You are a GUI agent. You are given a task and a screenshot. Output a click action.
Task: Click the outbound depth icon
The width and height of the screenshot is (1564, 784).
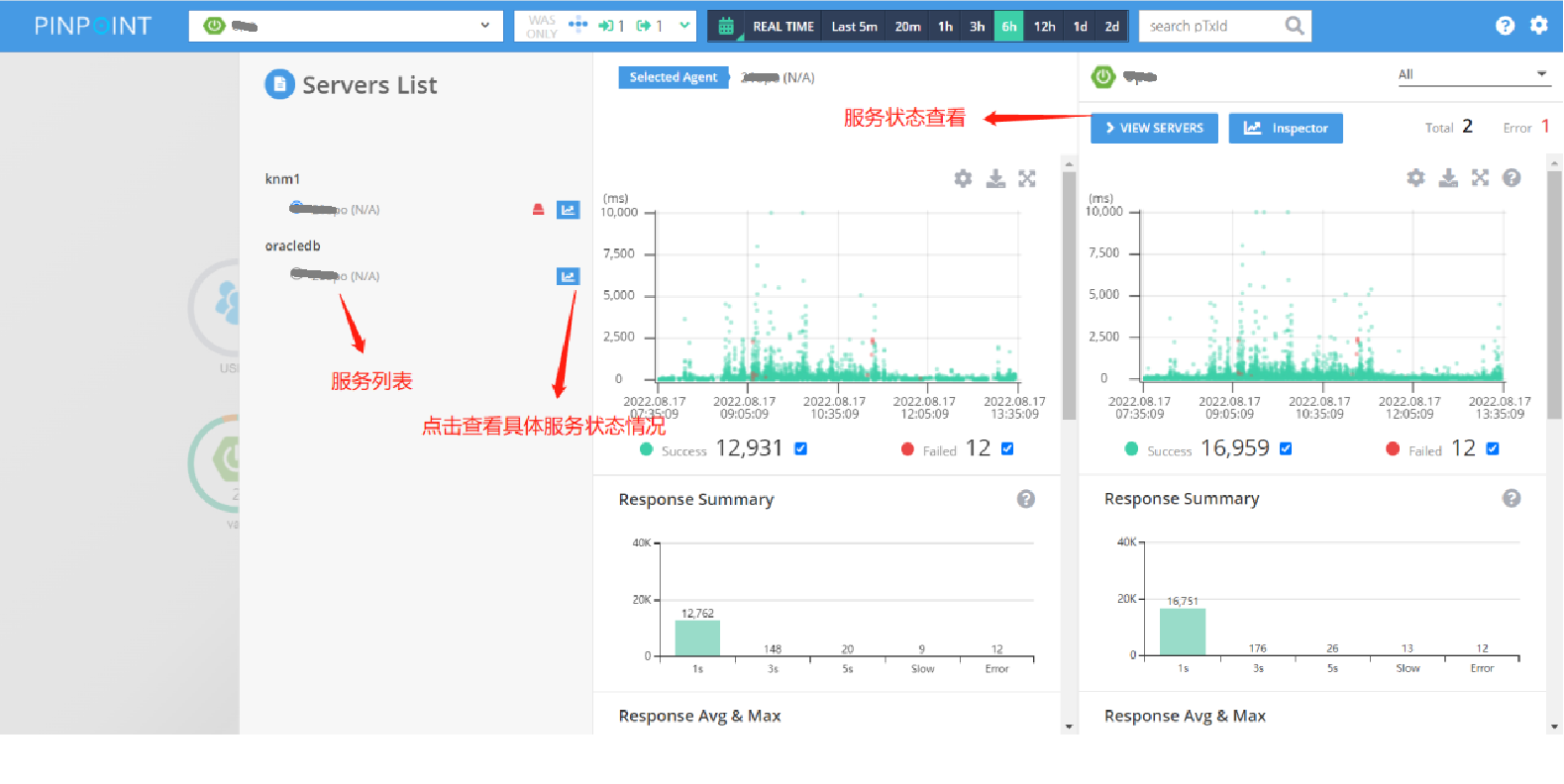pyautogui.click(x=644, y=26)
